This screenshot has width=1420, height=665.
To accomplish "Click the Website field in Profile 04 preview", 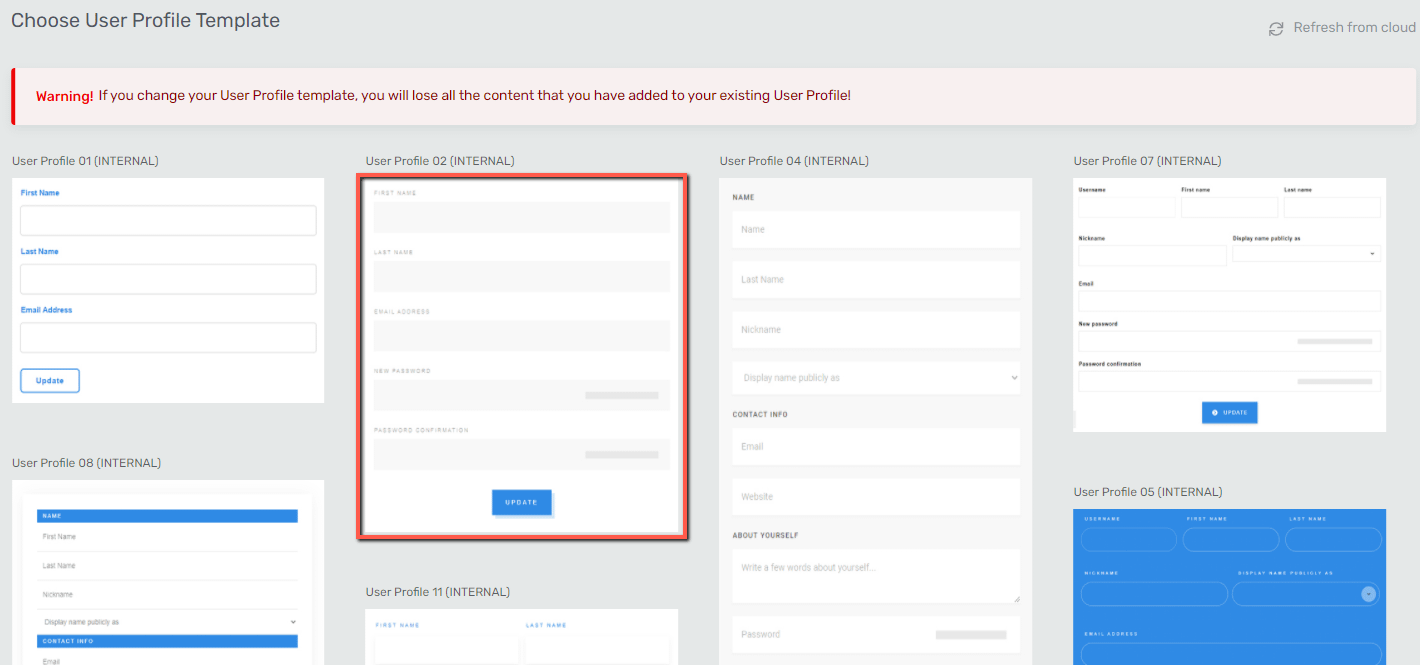I will point(876,497).
